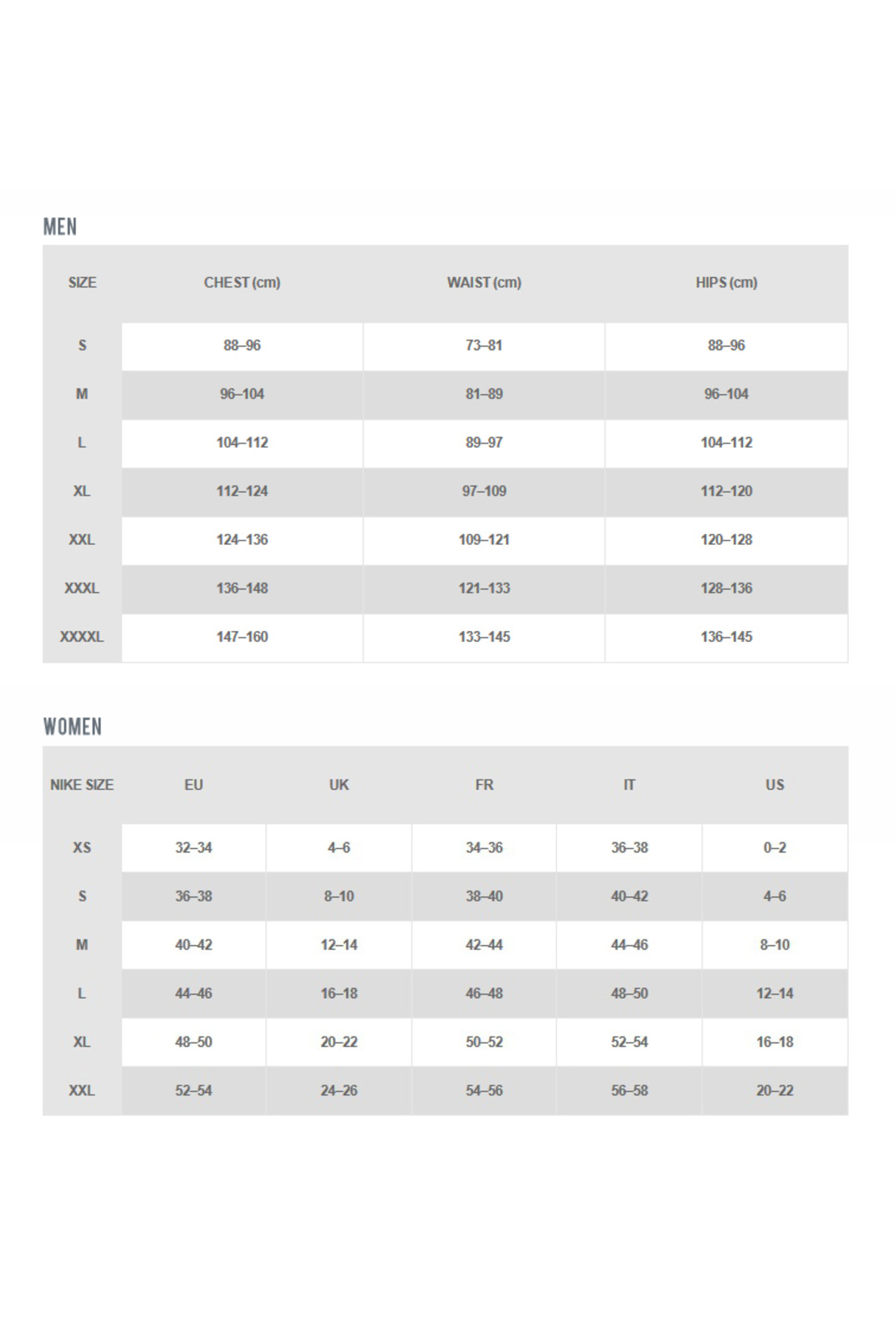The width and height of the screenshot is (896, 1344).
Task: Select the WAIST (cm) column header
Action: point(484,282)
